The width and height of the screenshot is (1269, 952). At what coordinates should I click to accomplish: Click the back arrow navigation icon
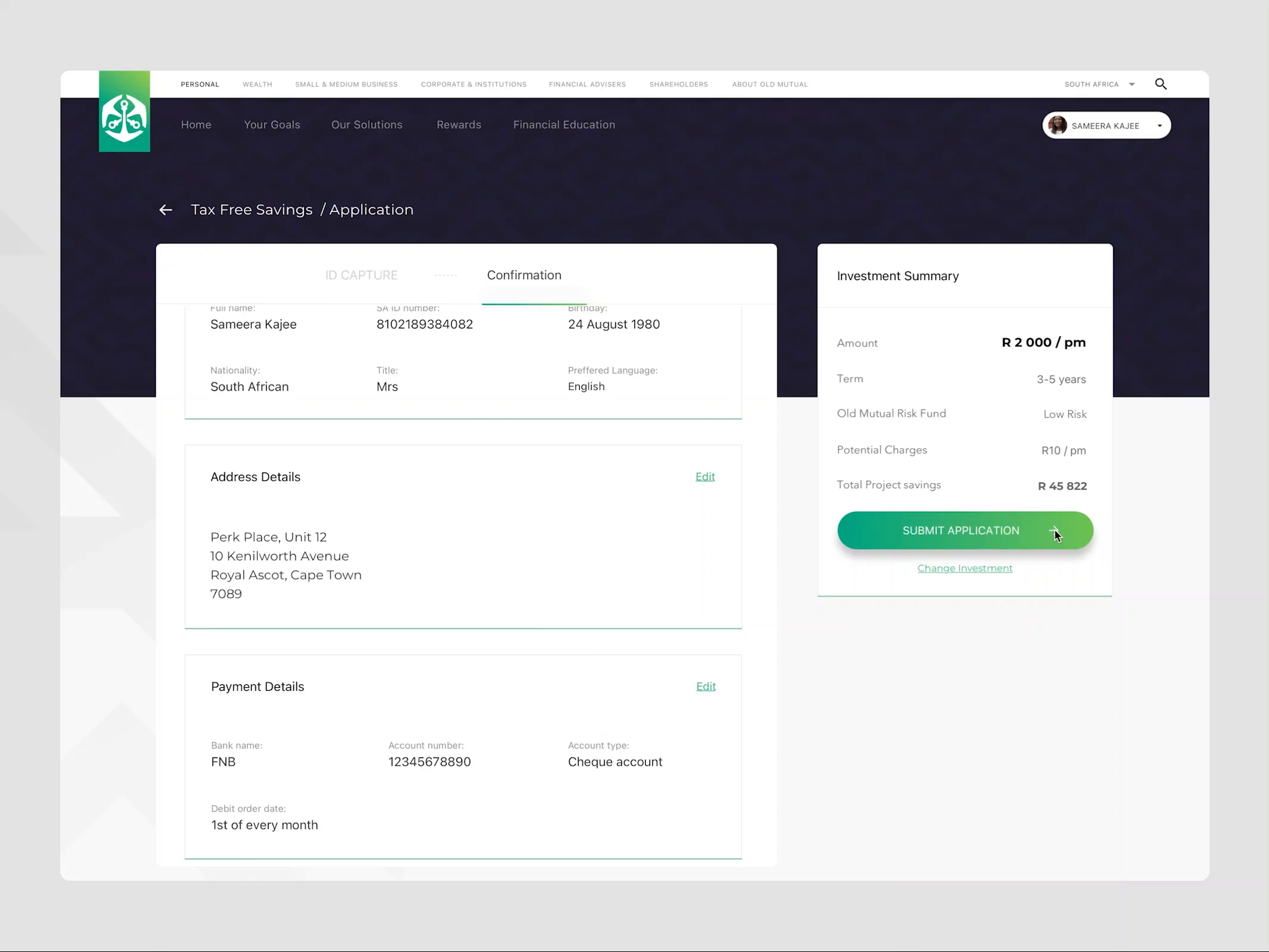(165, 209)
